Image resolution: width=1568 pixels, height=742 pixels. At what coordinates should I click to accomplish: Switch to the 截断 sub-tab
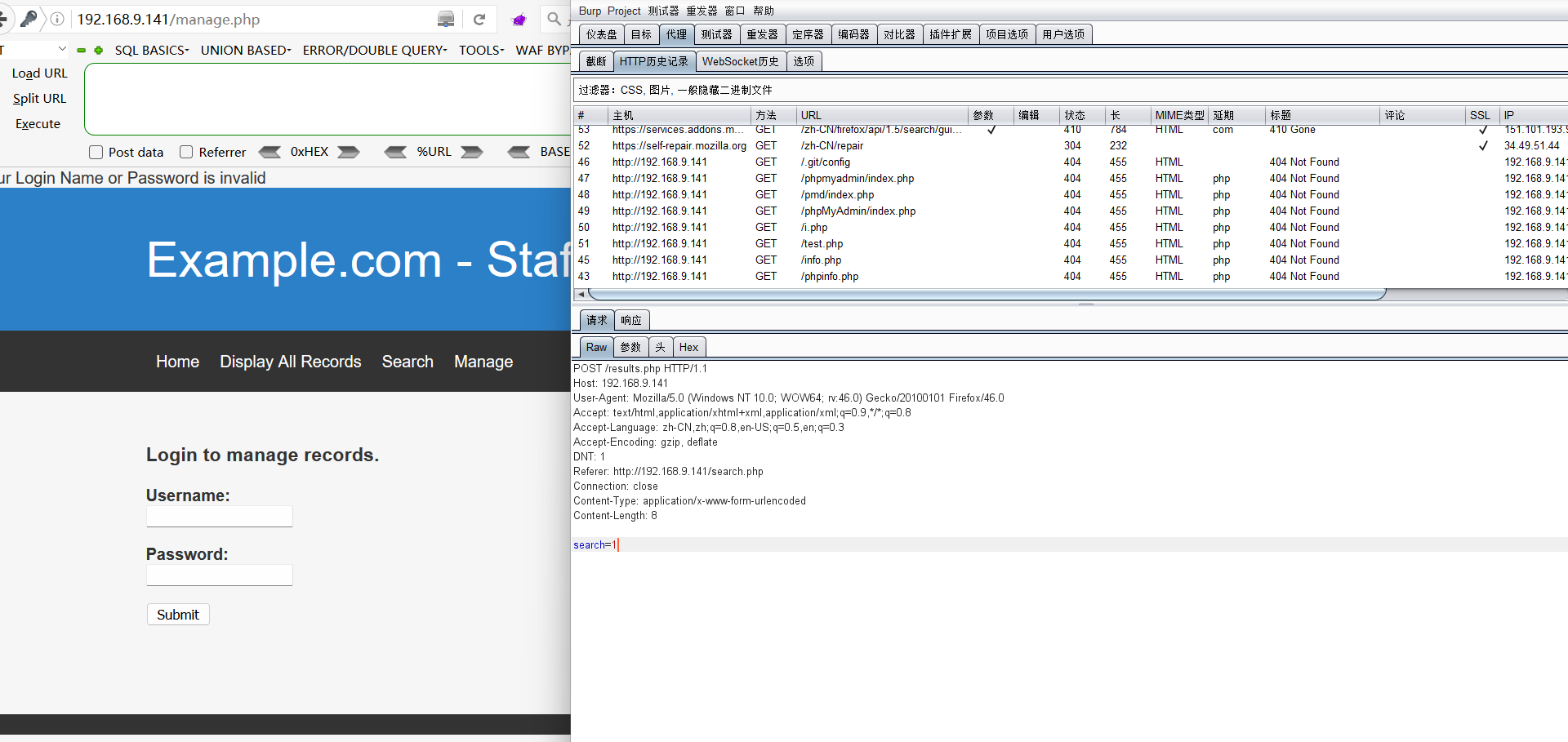click(x=596, y=61)
